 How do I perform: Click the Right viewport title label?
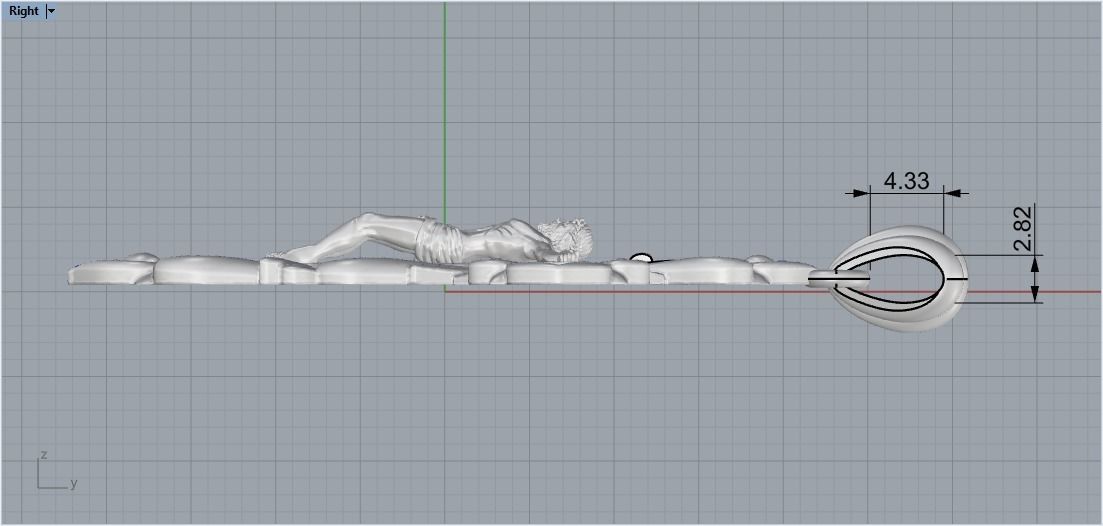(24, 11)
